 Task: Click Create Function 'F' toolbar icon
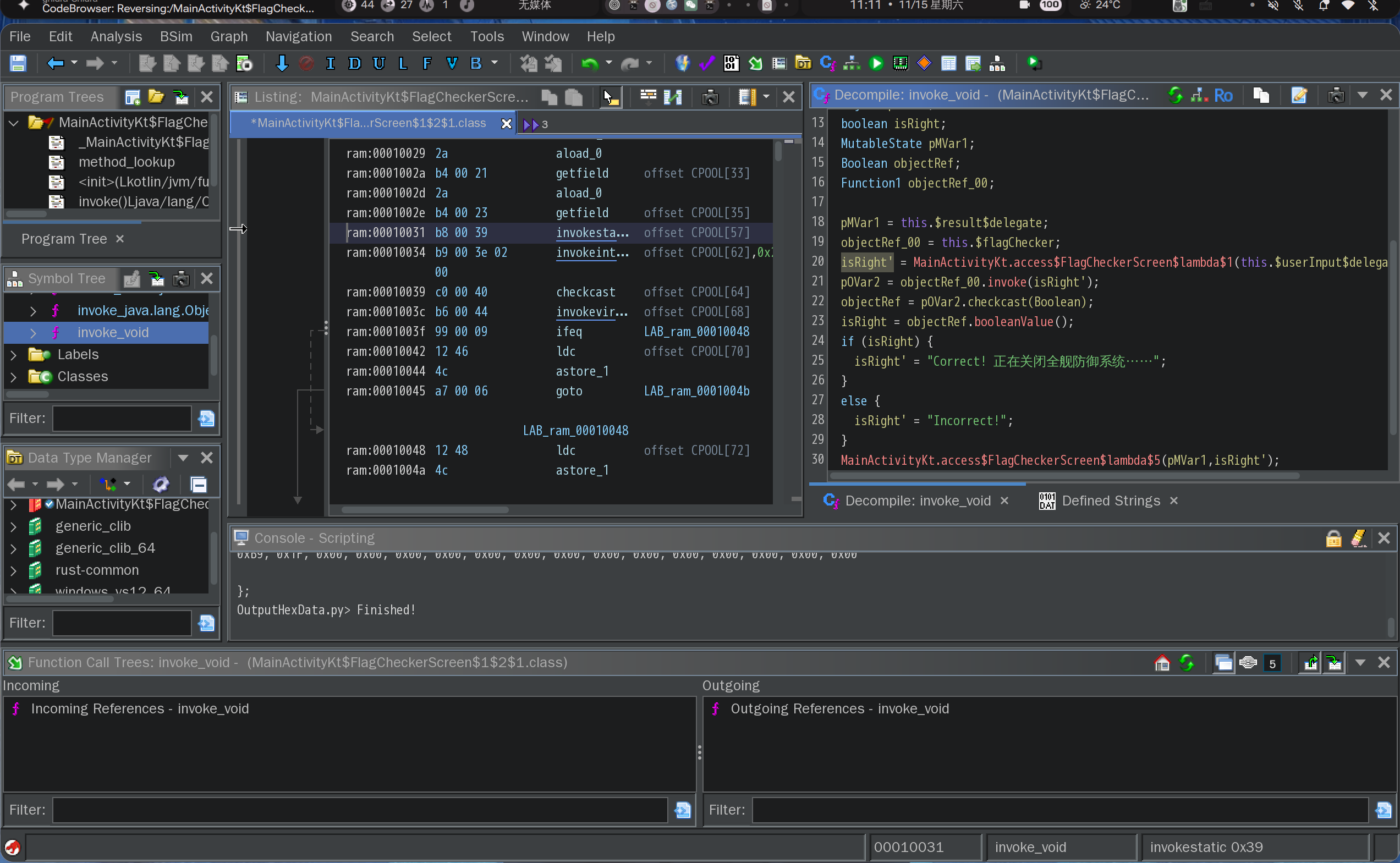click(426, 63)
